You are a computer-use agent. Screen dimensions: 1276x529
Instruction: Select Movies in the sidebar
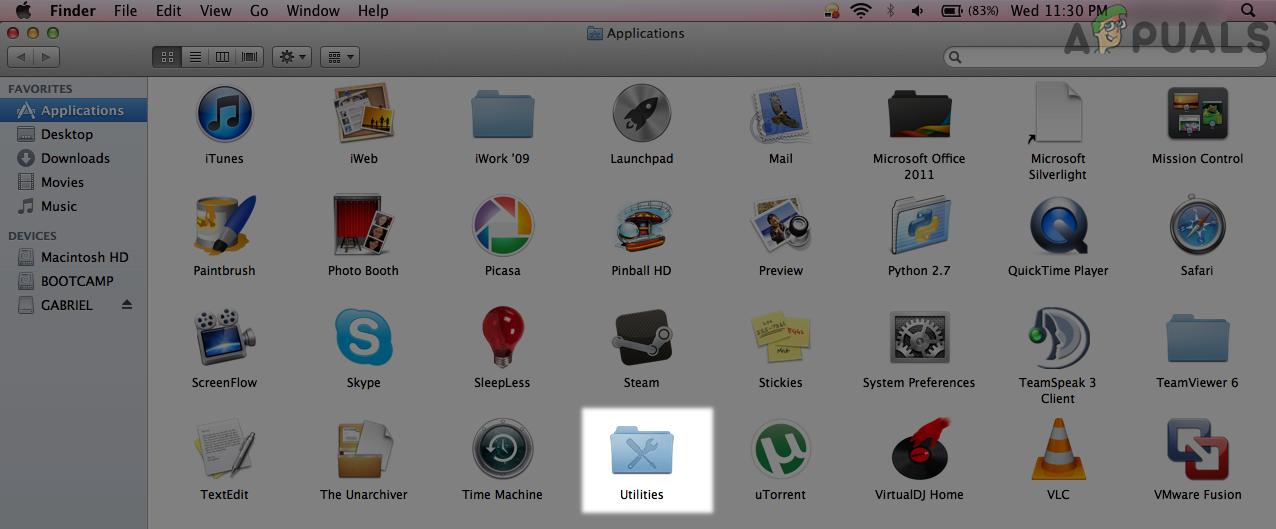click(x=74, y=182)
